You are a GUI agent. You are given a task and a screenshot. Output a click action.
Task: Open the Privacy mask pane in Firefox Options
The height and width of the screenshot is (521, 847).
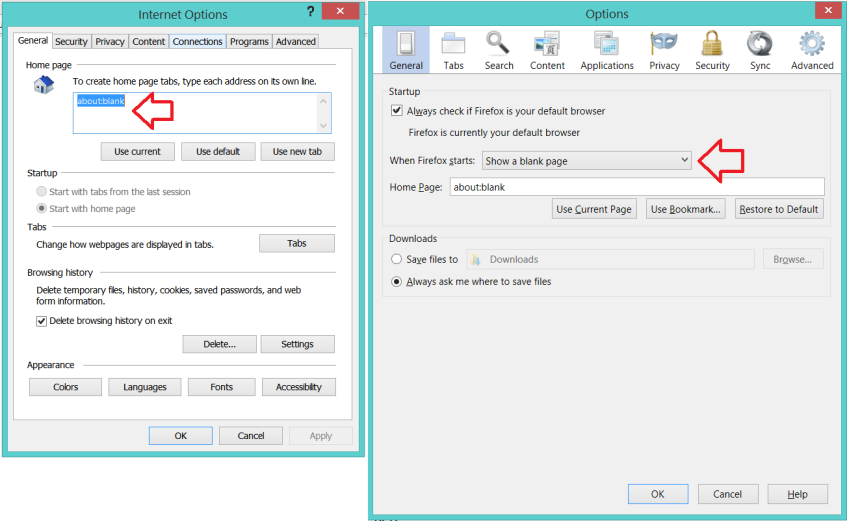point(664,50)
